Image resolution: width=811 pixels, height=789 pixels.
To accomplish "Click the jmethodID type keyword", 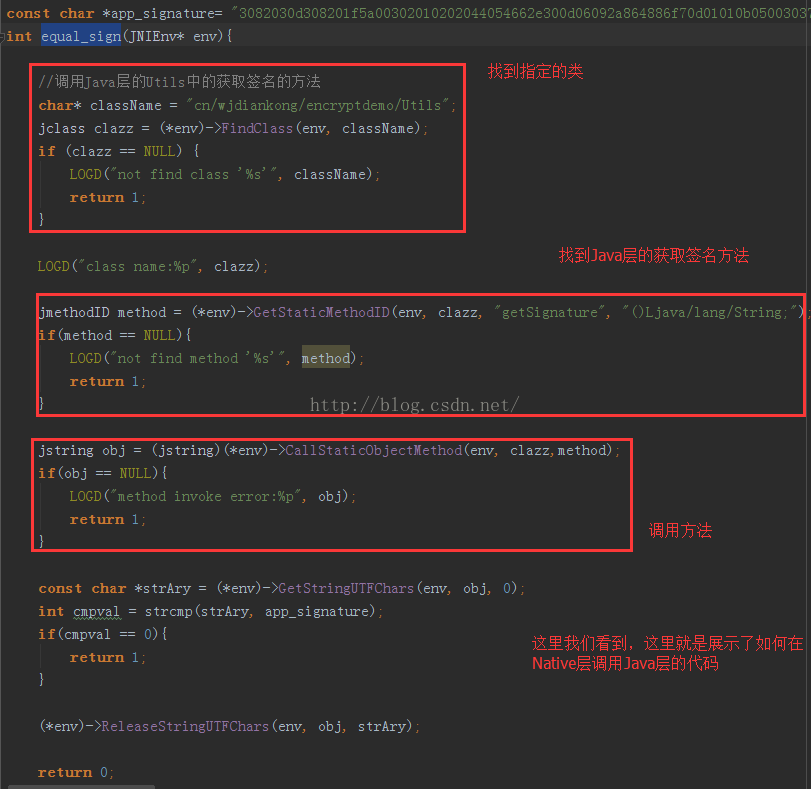I will coord(74,312).
